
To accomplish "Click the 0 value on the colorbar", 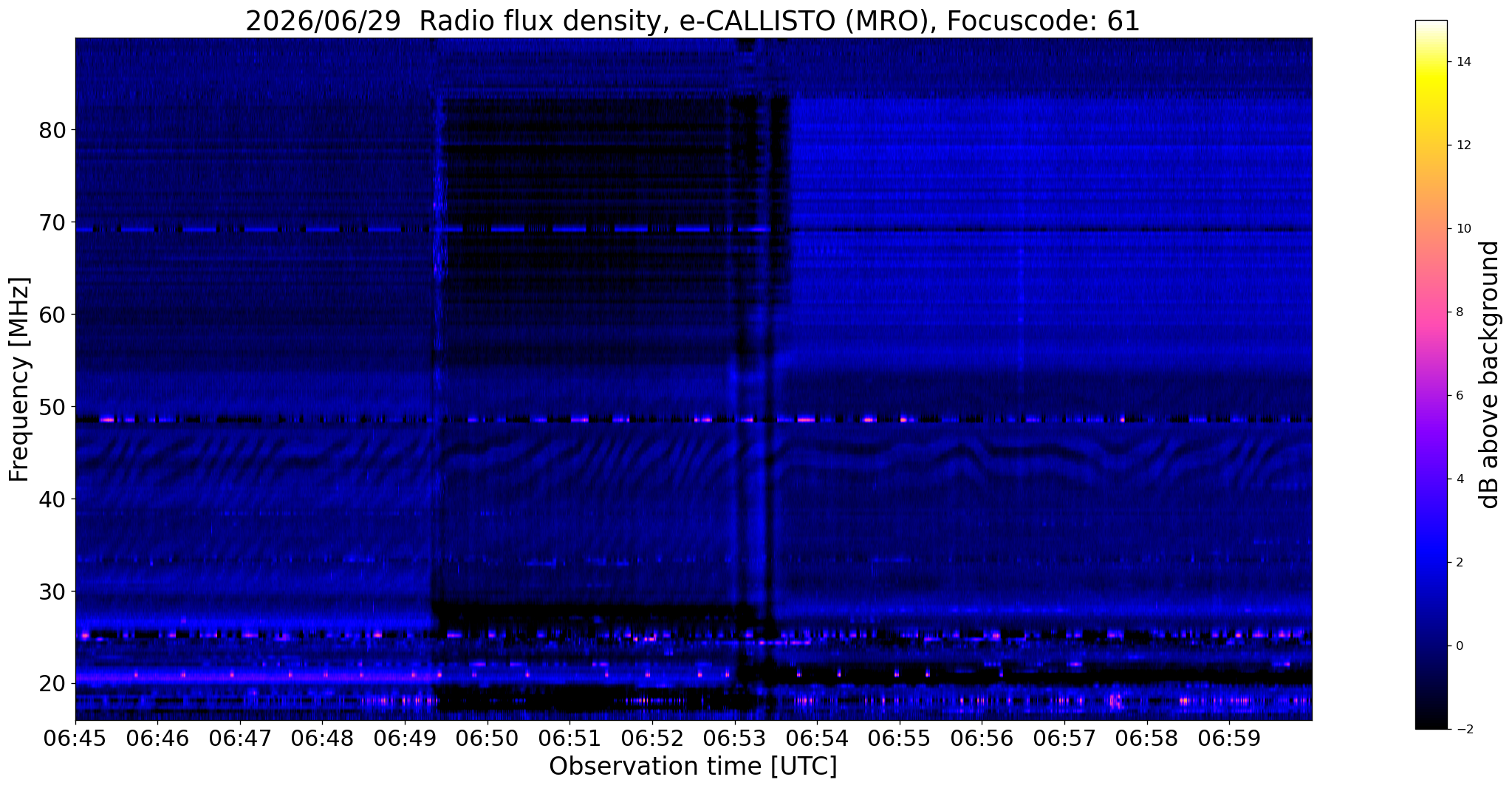I will coord(1459,645).
